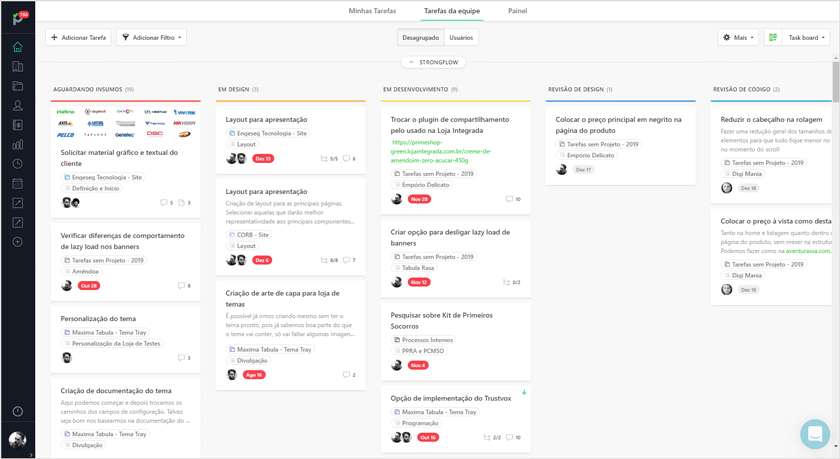Click the board view icon left of Task board
Image resolution: width=840 pixels, height=459 pixels.
pyautogui.click(x=773, y=37)
